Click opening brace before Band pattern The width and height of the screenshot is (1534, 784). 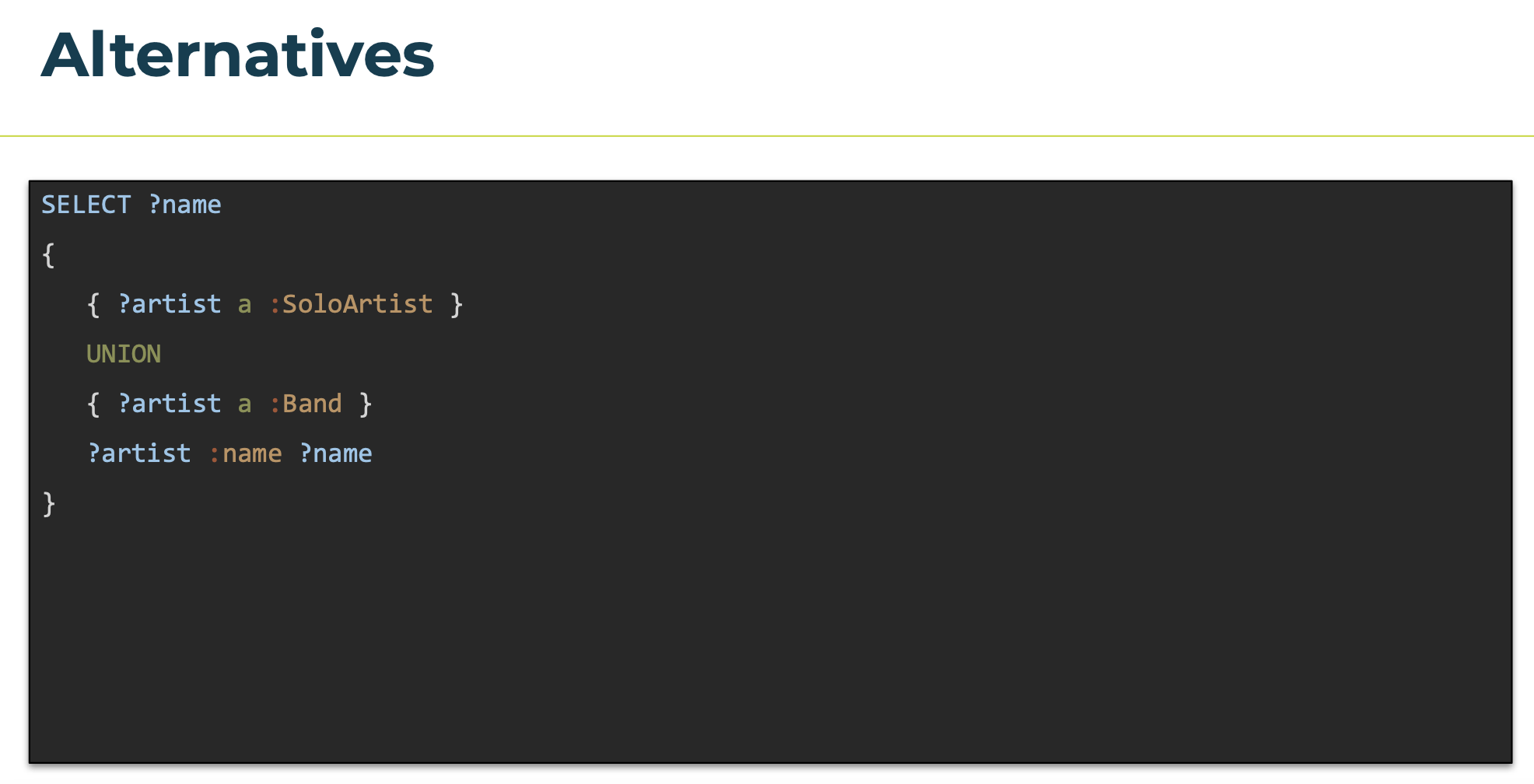(93, 404)
